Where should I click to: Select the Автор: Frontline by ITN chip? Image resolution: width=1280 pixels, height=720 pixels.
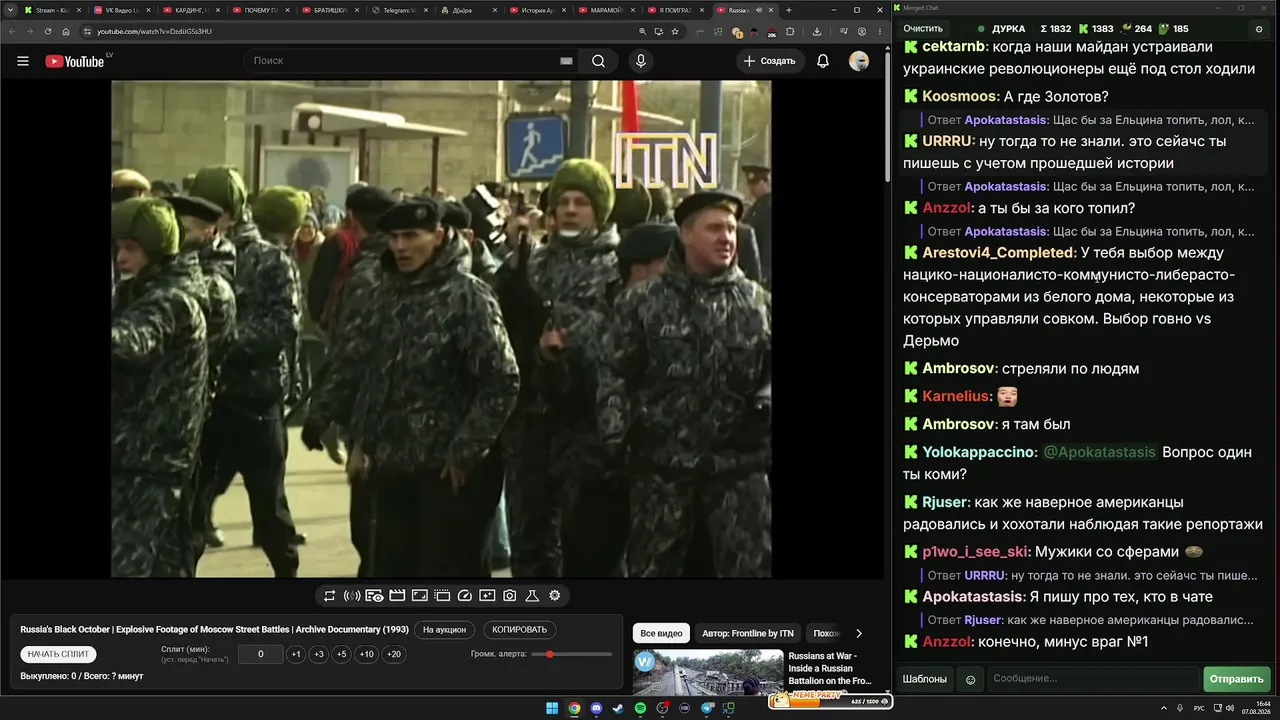click(748, 633)
